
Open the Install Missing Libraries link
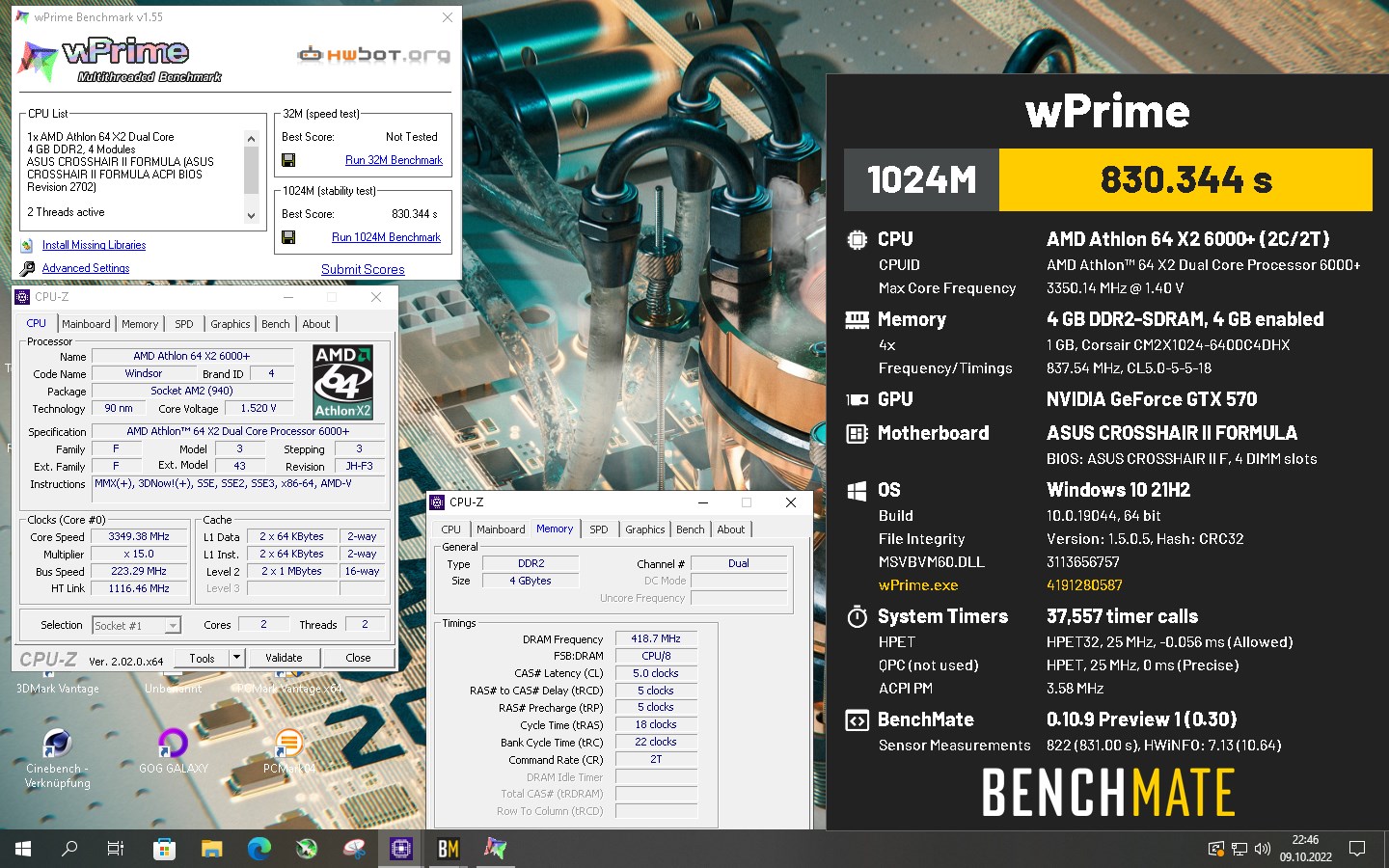94,245
